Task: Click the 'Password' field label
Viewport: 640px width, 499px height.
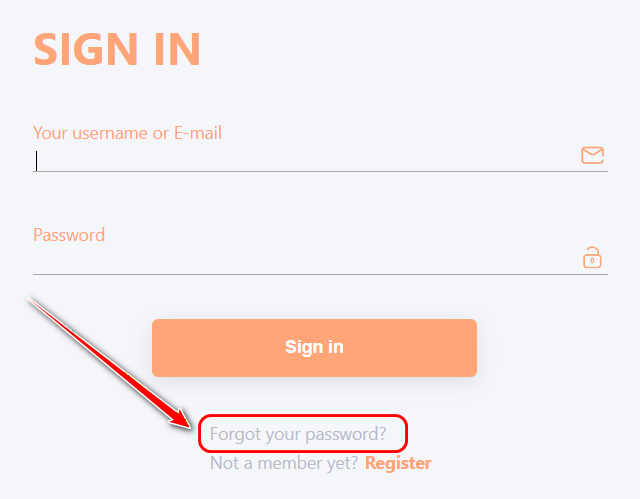Action: pos(69,235)
